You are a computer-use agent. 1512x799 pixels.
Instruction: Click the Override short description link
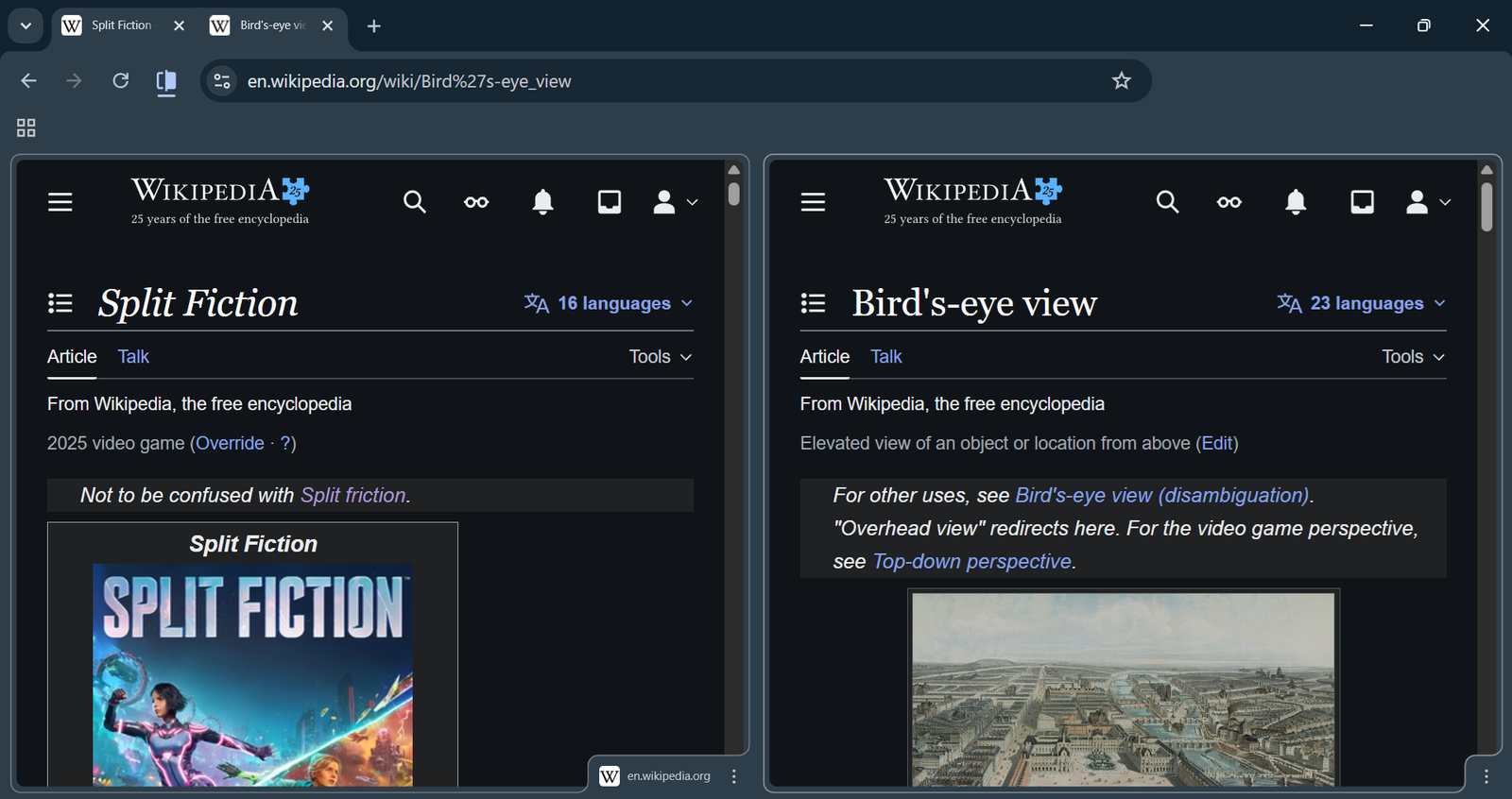[230, 444]
